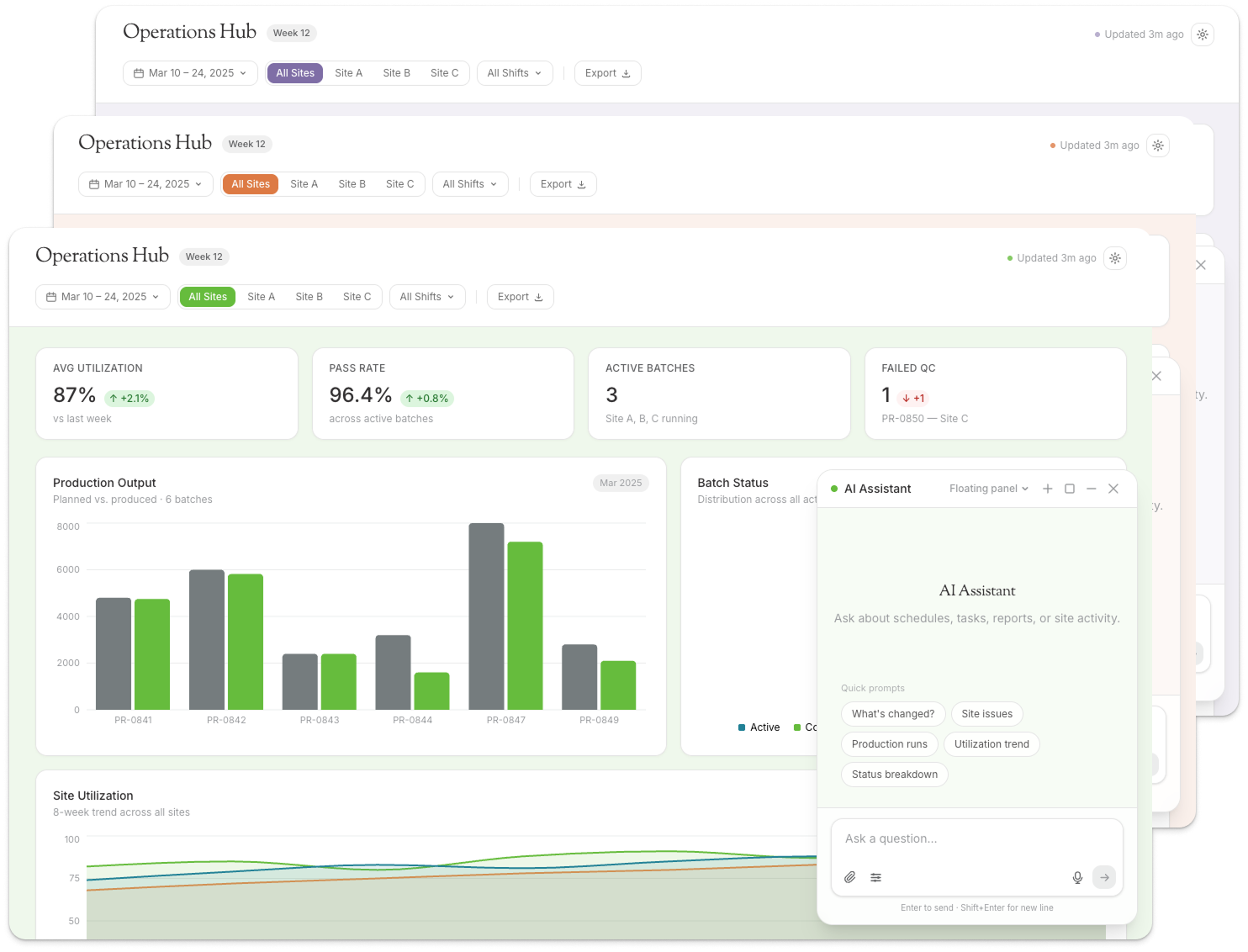Click the +2.1% utilization change badge

click(x=130, y=399)
